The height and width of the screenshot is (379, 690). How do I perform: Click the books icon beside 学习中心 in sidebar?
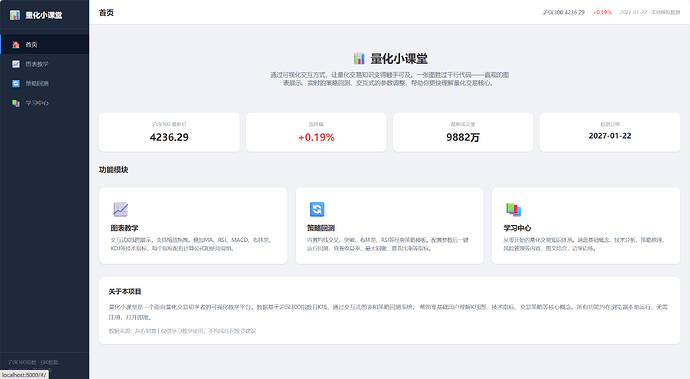(x=16, y=103)
